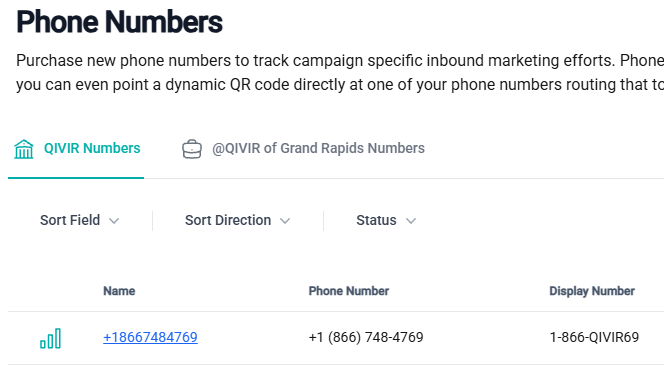Open the Sort Field dropdown
The height and width of the screenshot is (373, 664).
coord(80,221)
